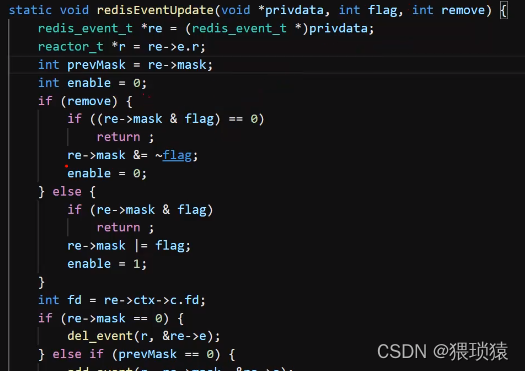Click the "if (re->mask == 0) {" line
Viewport: 525px width, 371px height.
point(111,318)
